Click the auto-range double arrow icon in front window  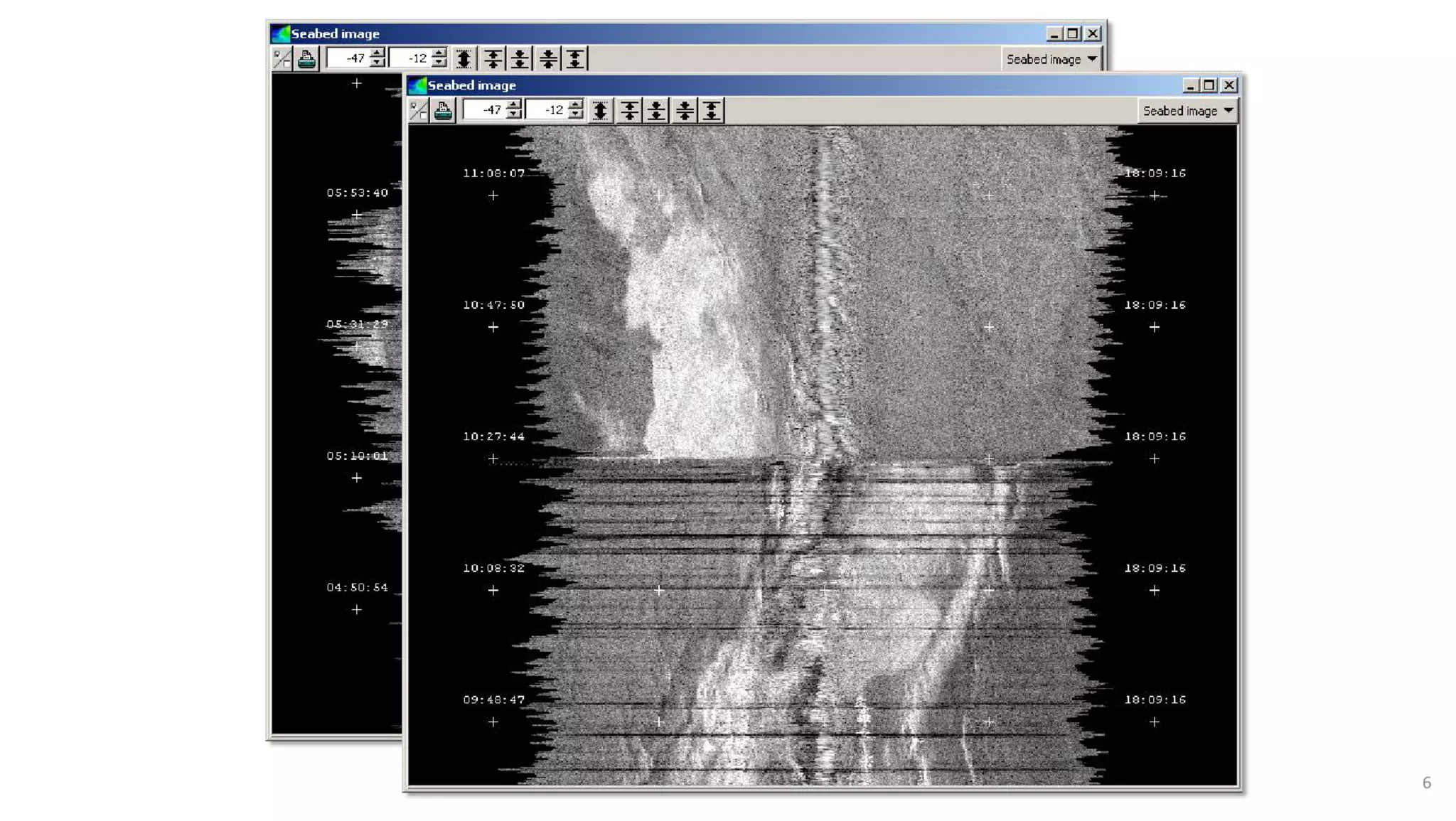(600, 111)
